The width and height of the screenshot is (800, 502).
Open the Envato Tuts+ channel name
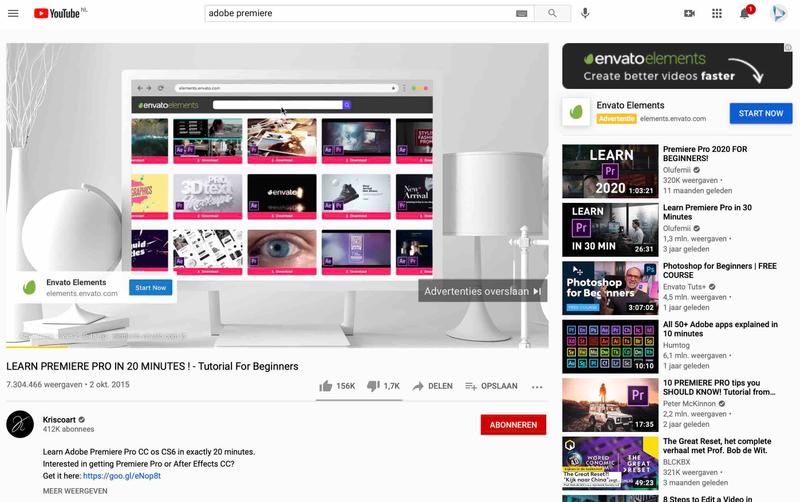click(684, 287)
